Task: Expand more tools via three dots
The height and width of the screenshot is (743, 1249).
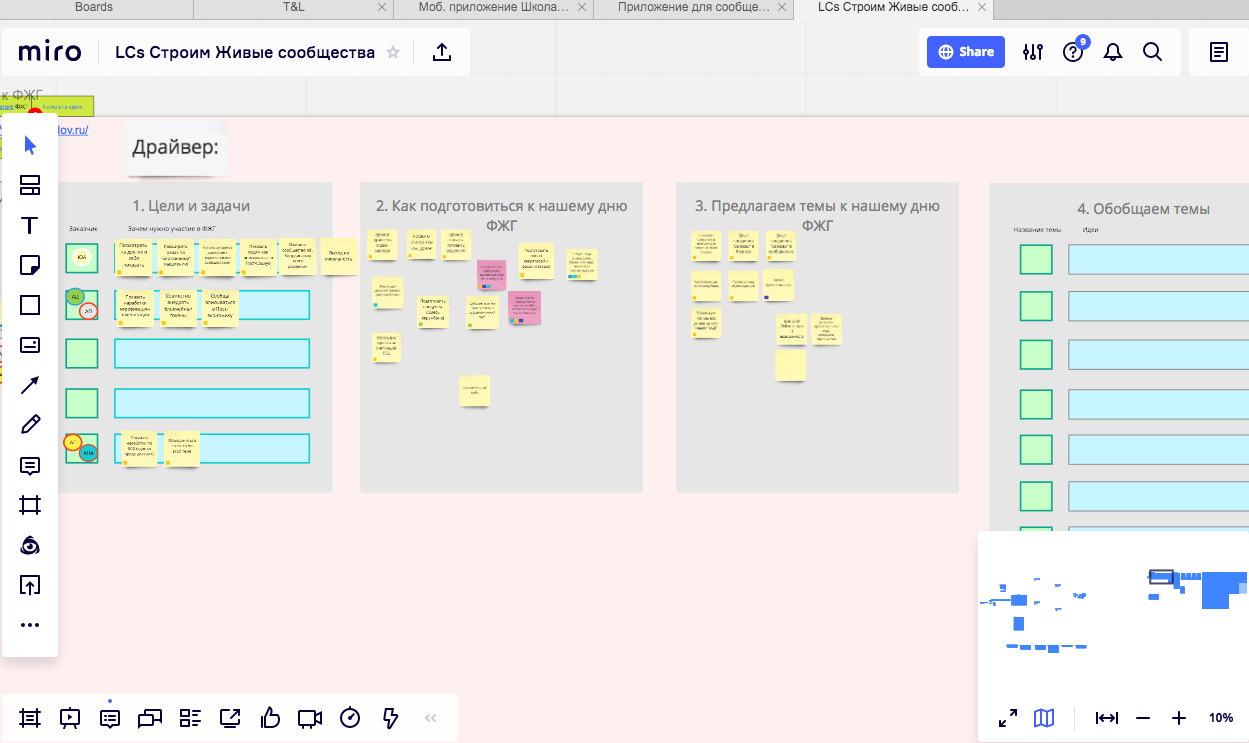Action: [30, 625]
